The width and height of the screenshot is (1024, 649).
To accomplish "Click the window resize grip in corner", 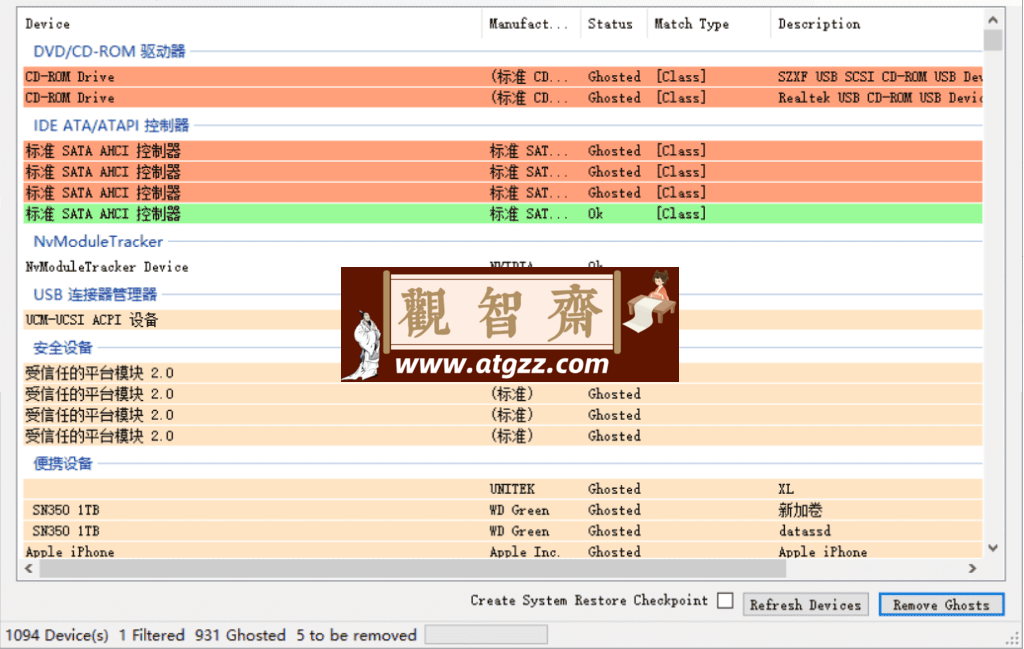I will point(1014,639).
